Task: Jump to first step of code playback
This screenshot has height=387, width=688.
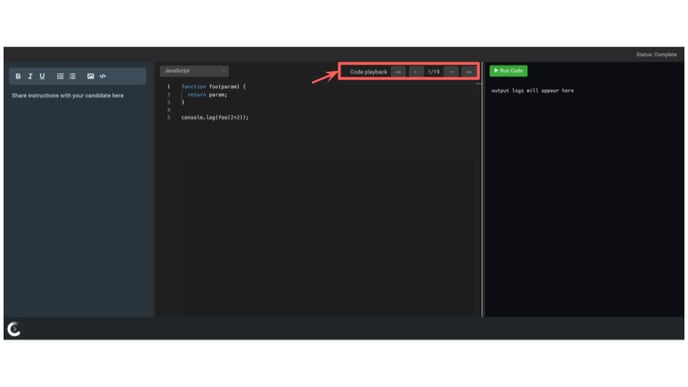Action: pyautogui.click(x=398, y=72)
